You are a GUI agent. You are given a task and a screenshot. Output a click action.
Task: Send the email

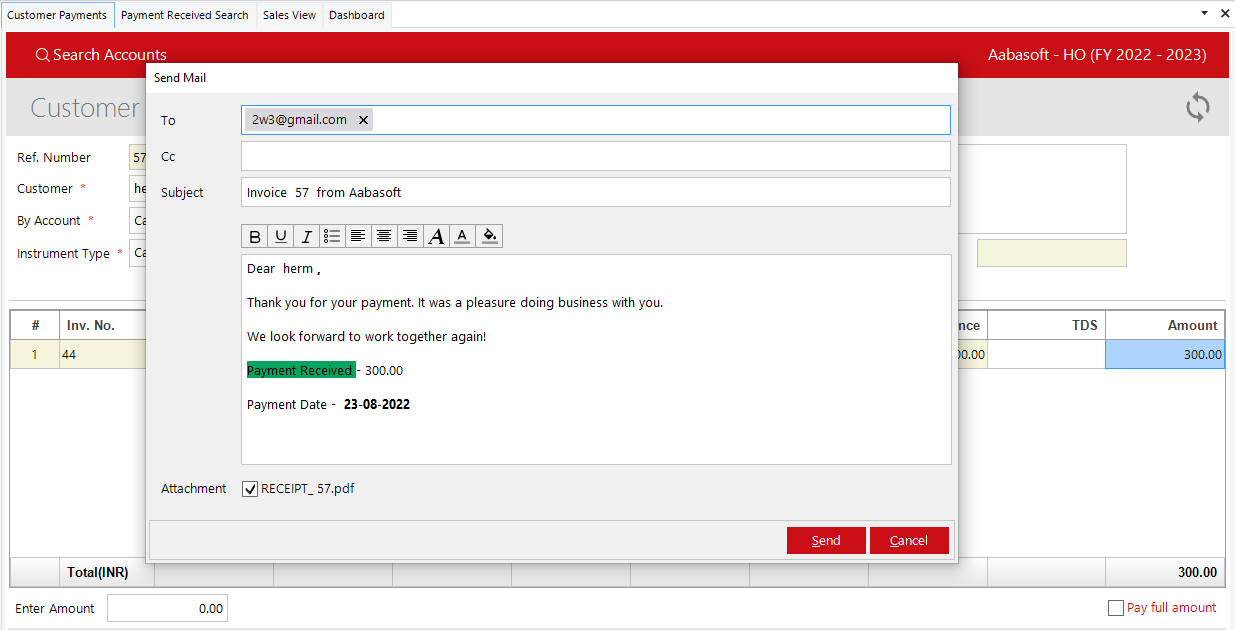(826, 540)
